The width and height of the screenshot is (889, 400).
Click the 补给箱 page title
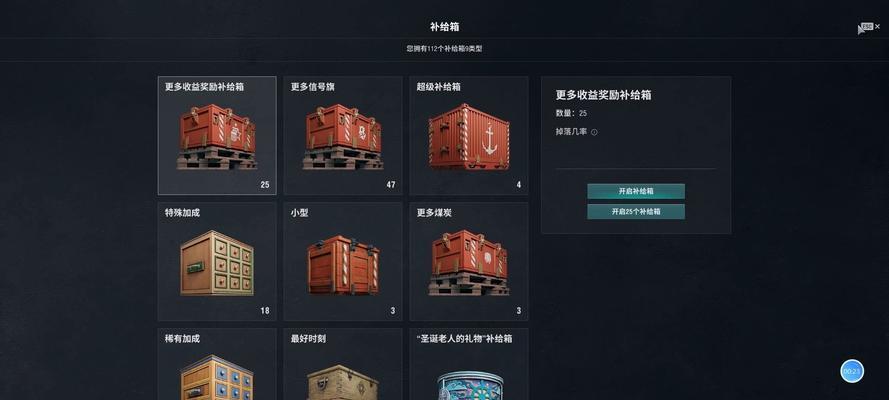click(x=444, y=26)
